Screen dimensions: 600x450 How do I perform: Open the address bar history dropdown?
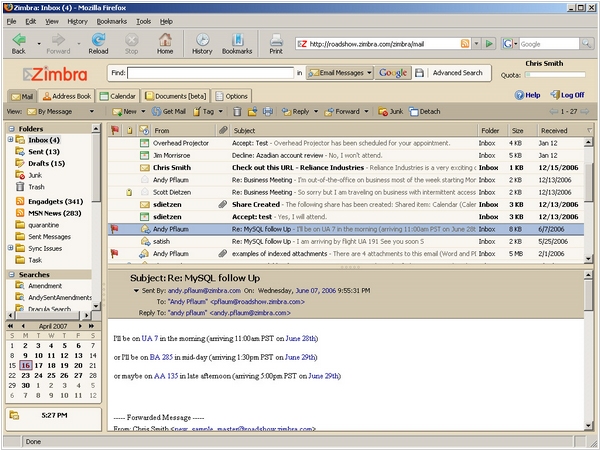coord(476,44)
